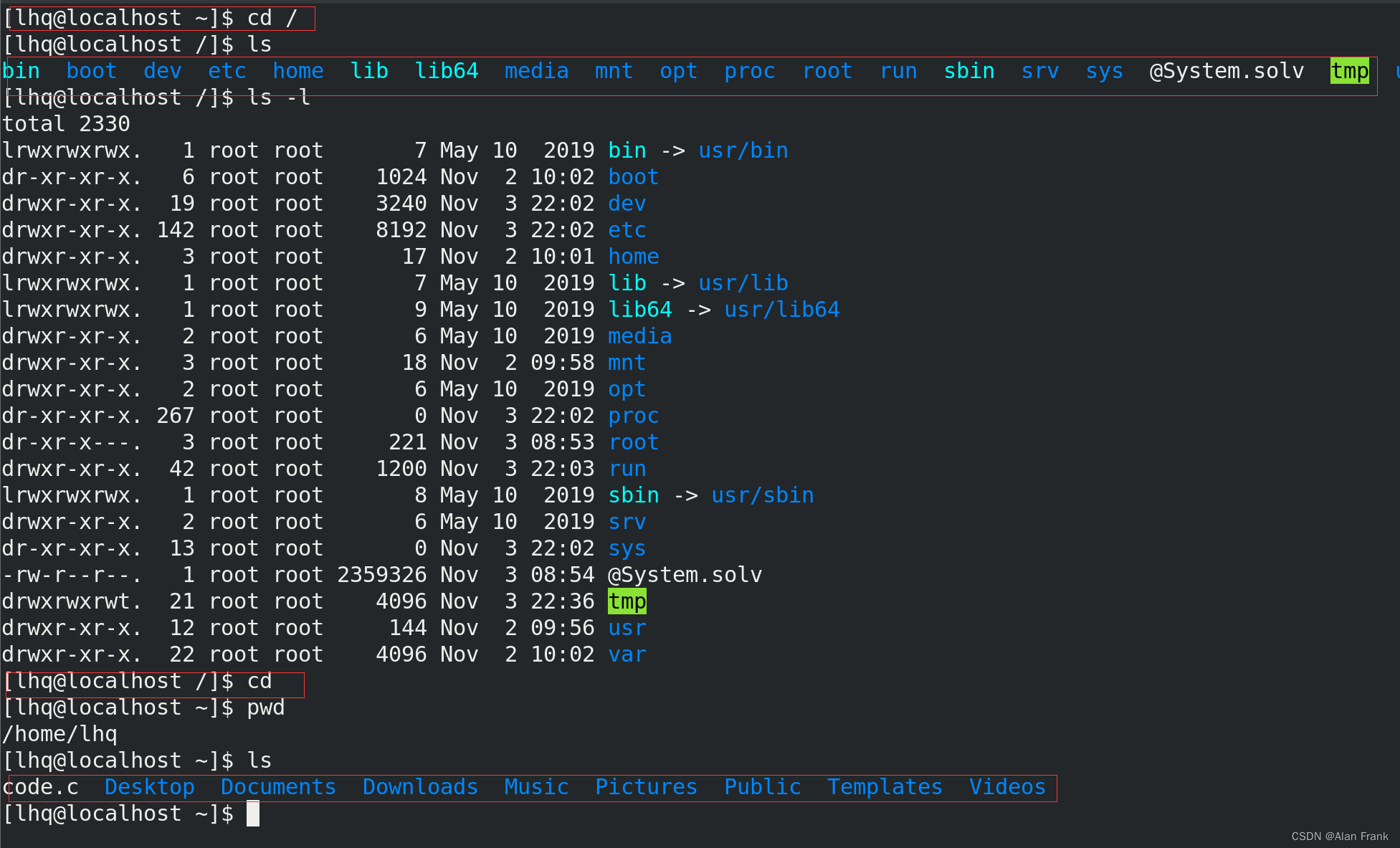Viewport: 1400px width, 848px height.
Task: Click the green highlighted tmp in the first ls row
Action: click(x=1349, y=71)
